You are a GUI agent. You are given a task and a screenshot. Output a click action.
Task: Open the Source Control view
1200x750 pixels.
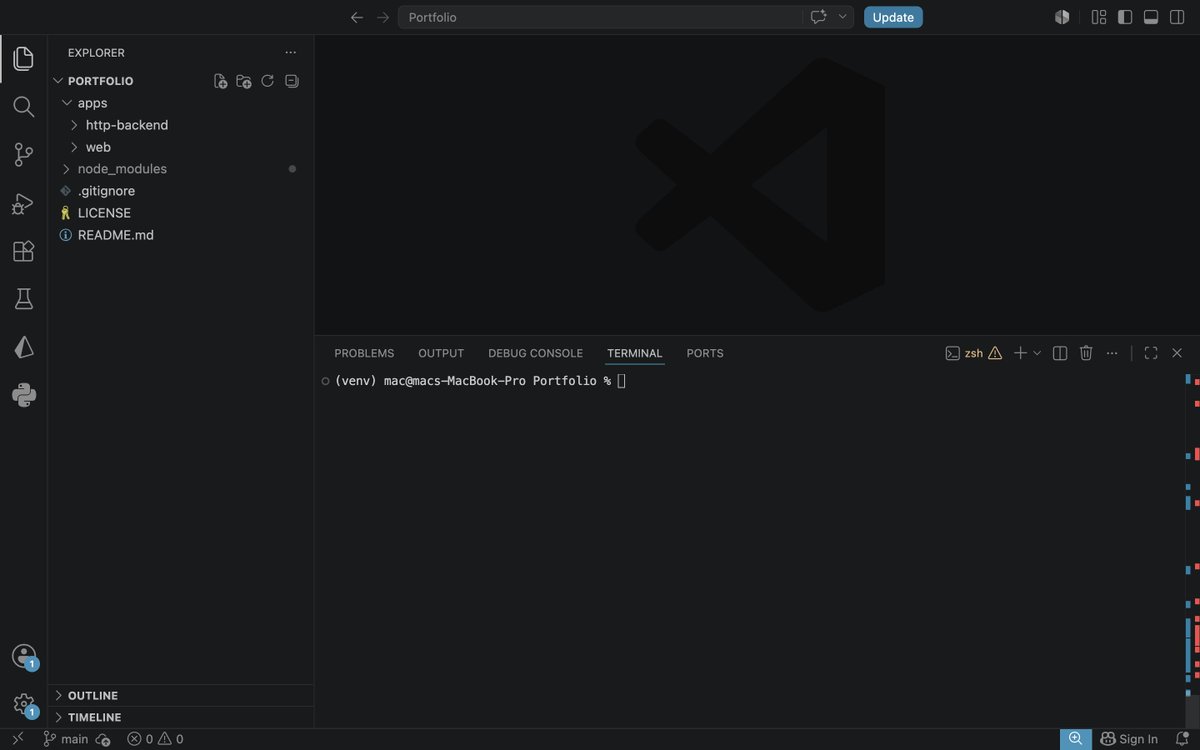pos(24,154)
